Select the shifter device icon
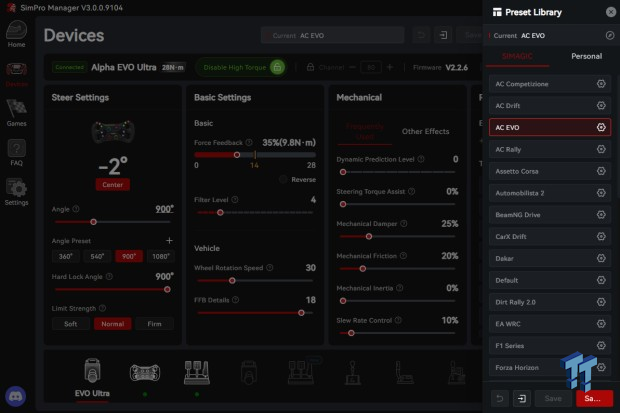This screenshot has height=413, width=620. pyautogui.click(x=352, y=373)
